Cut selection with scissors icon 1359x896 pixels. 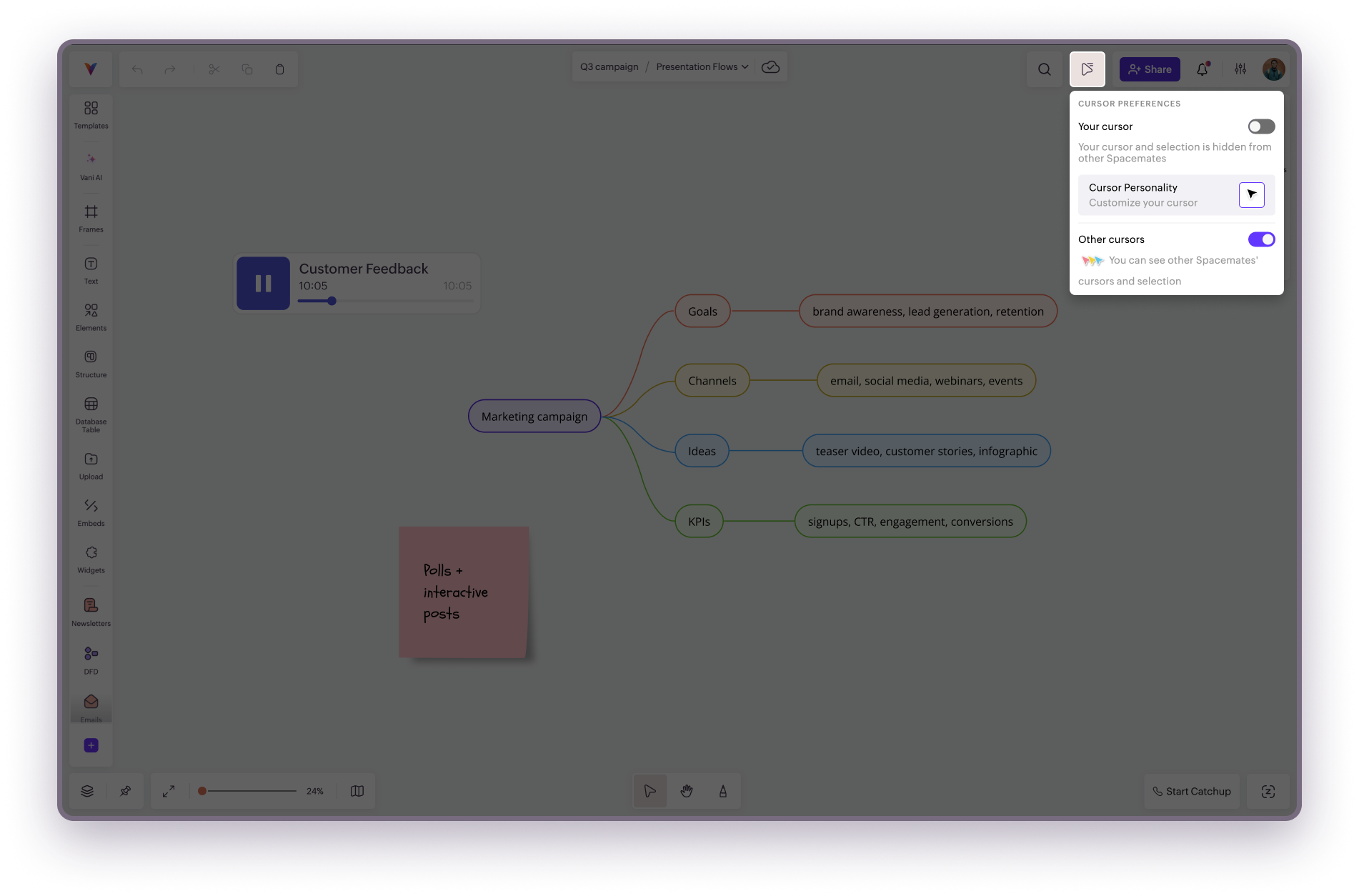[x=214, y=69]
